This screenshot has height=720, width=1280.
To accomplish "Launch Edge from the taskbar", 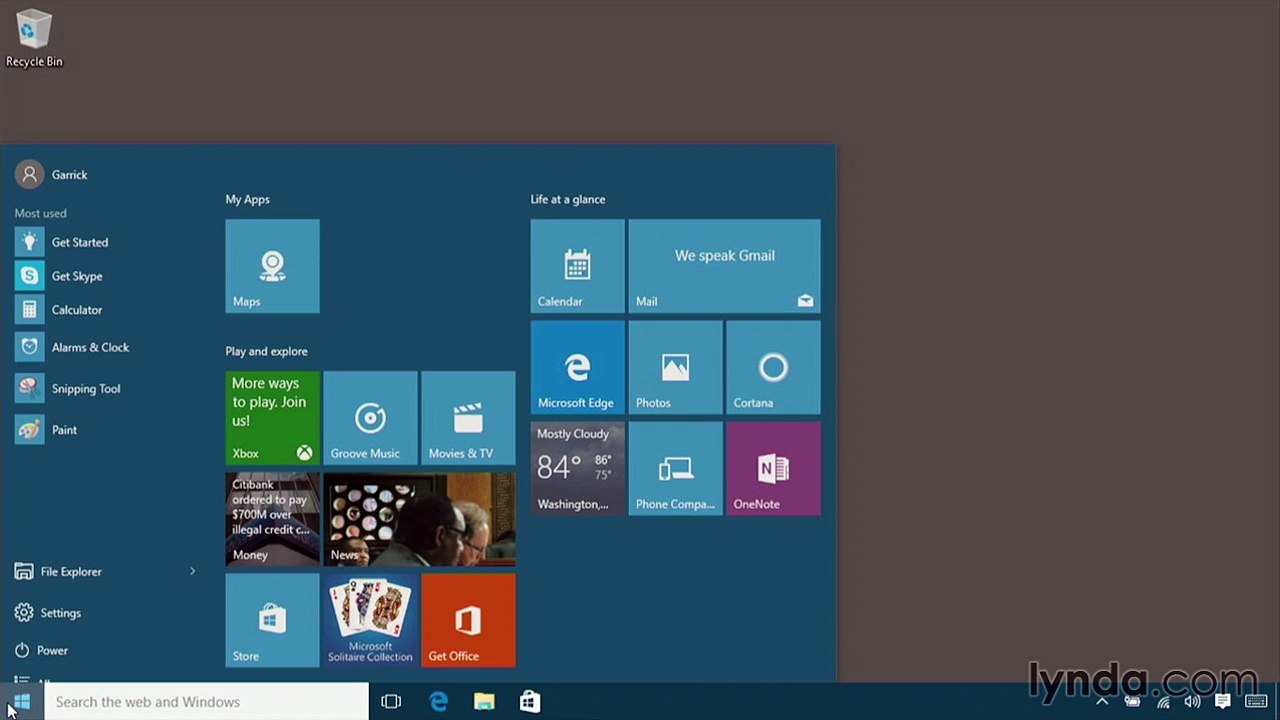I will coord(438,702).
